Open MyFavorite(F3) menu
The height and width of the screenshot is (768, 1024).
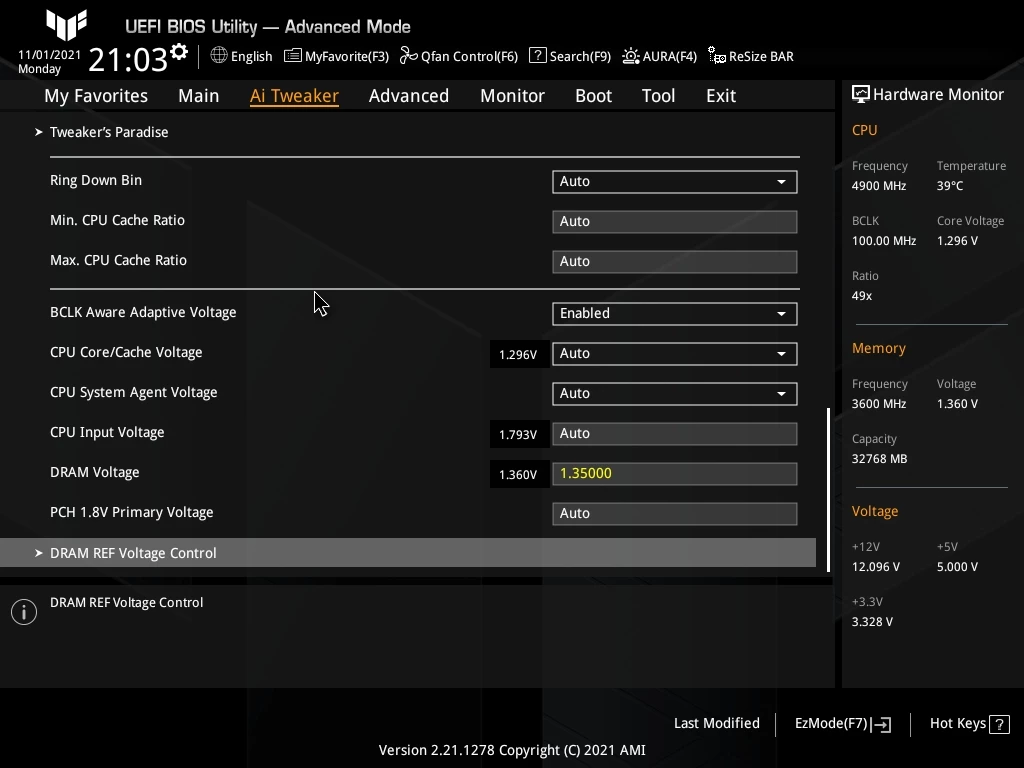(x=347, y=56)
